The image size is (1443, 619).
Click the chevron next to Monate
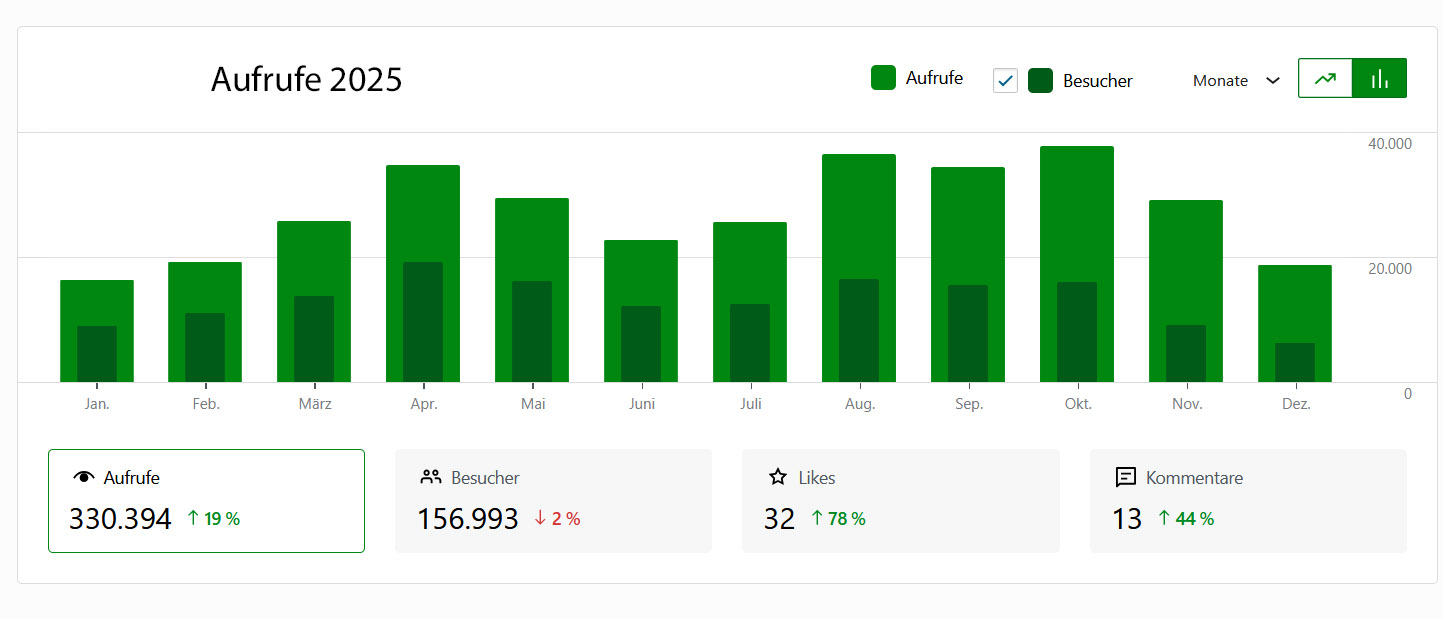tap(1272, 81)
